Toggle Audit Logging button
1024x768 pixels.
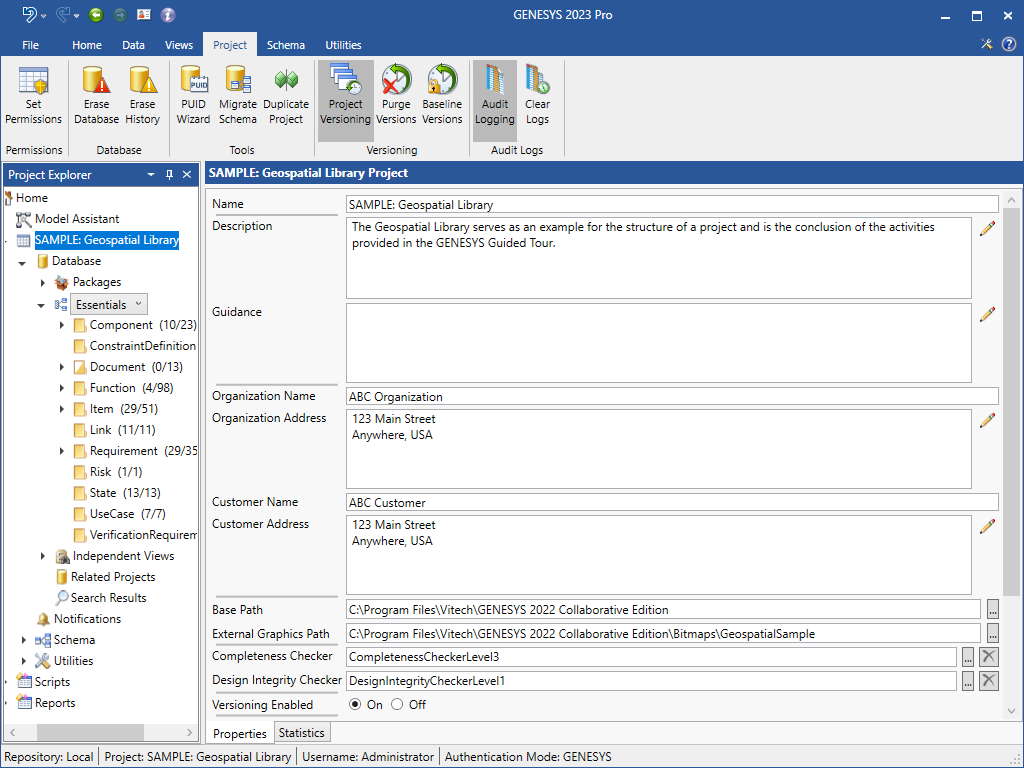[x=494, y=97]
